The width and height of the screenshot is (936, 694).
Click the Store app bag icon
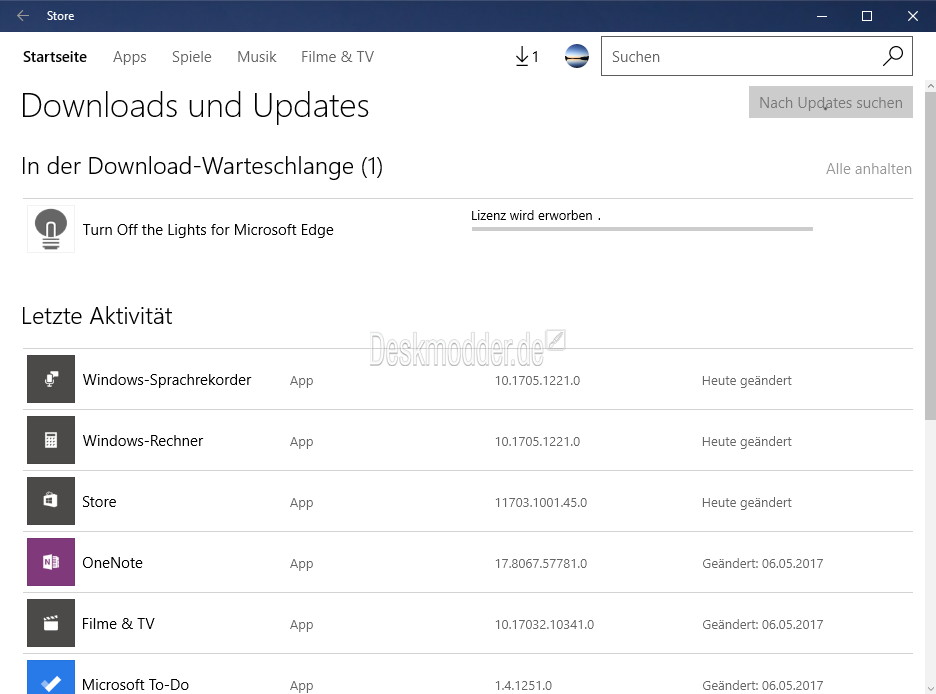point(51,501)
